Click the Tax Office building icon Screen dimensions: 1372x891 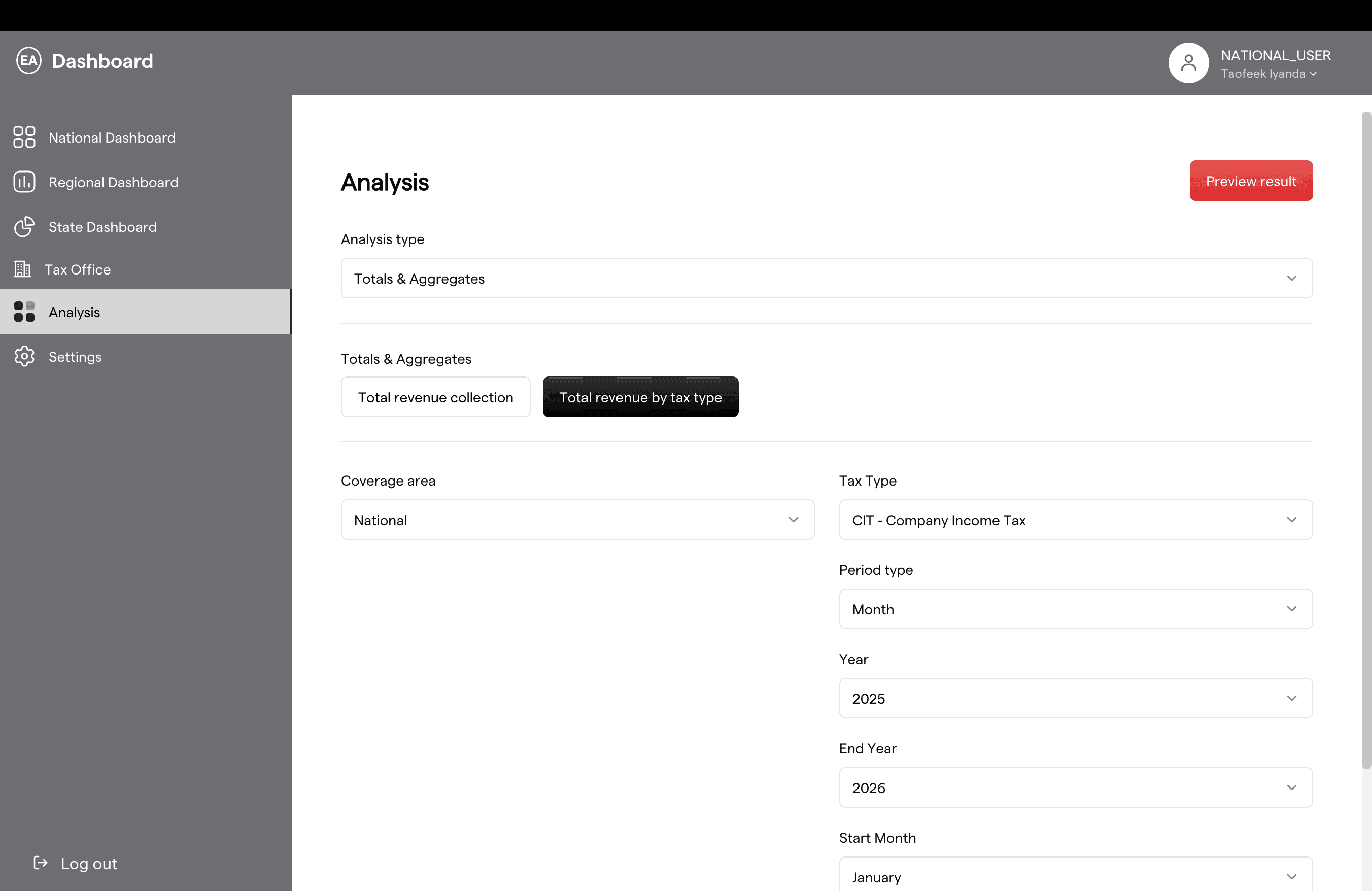tap(22, 269)
